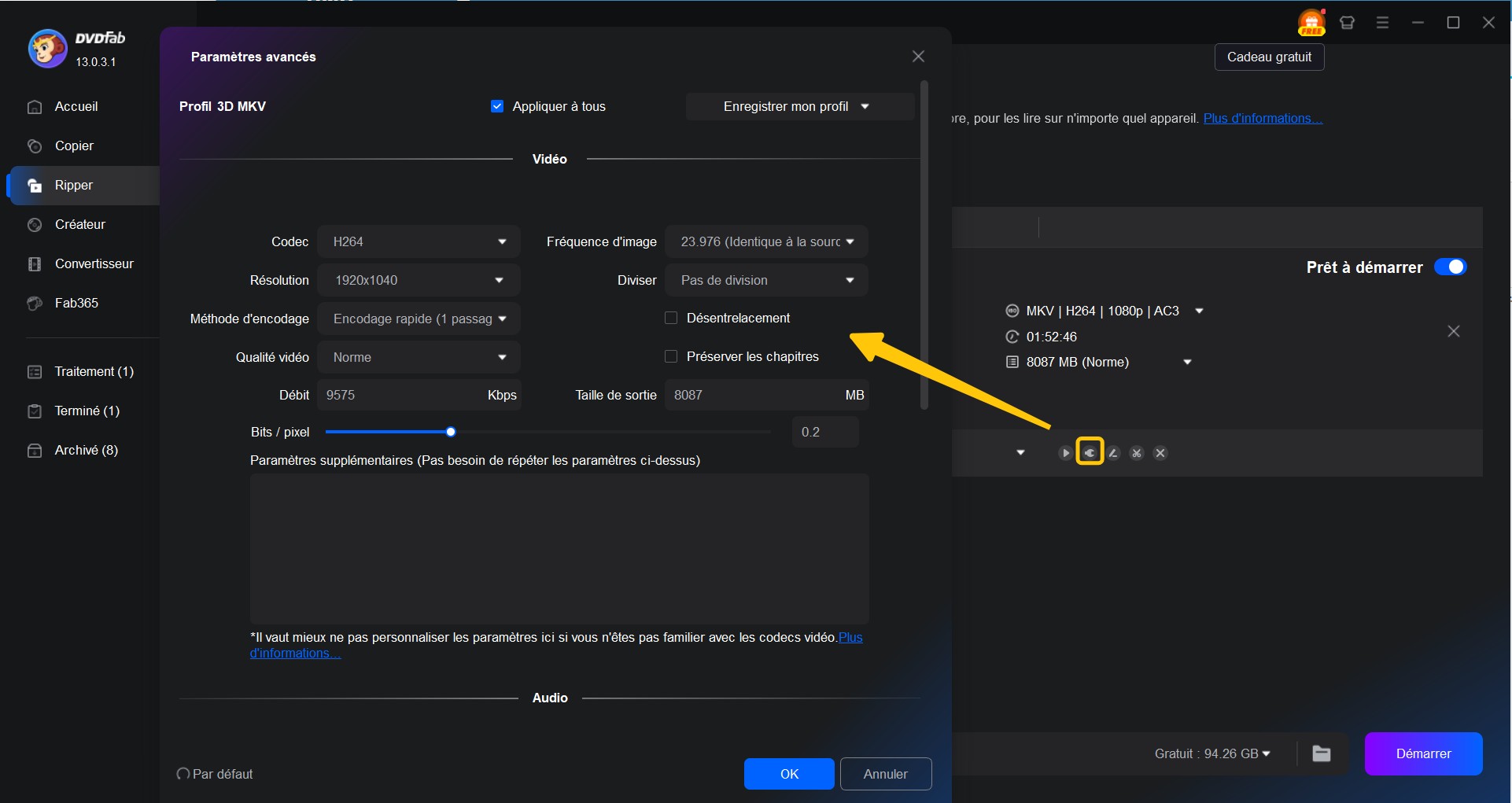Click the Copier disc icon in the sidebar

pos(35,146)
